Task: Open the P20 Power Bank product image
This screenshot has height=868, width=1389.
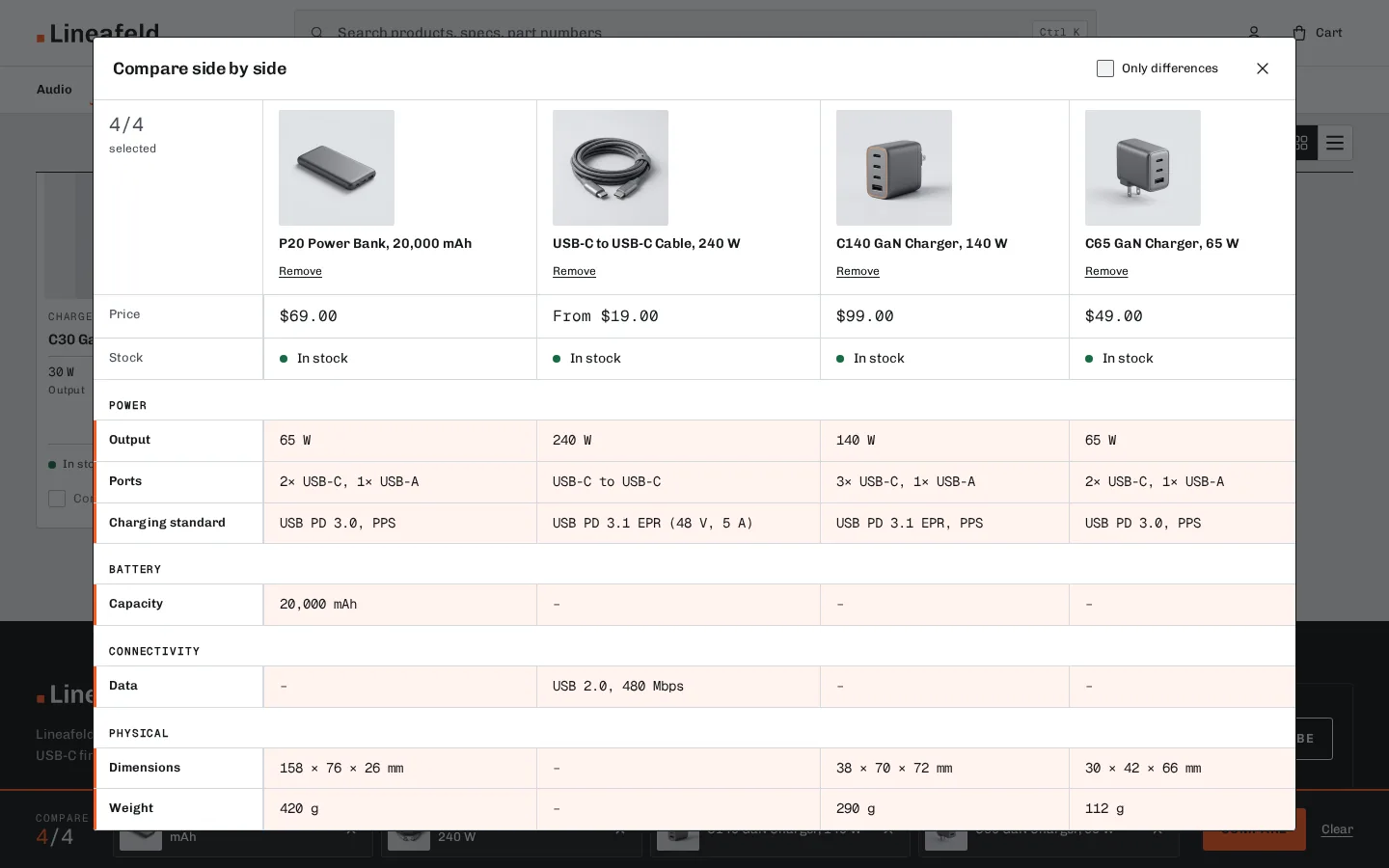Action: [x=337, y=168]
